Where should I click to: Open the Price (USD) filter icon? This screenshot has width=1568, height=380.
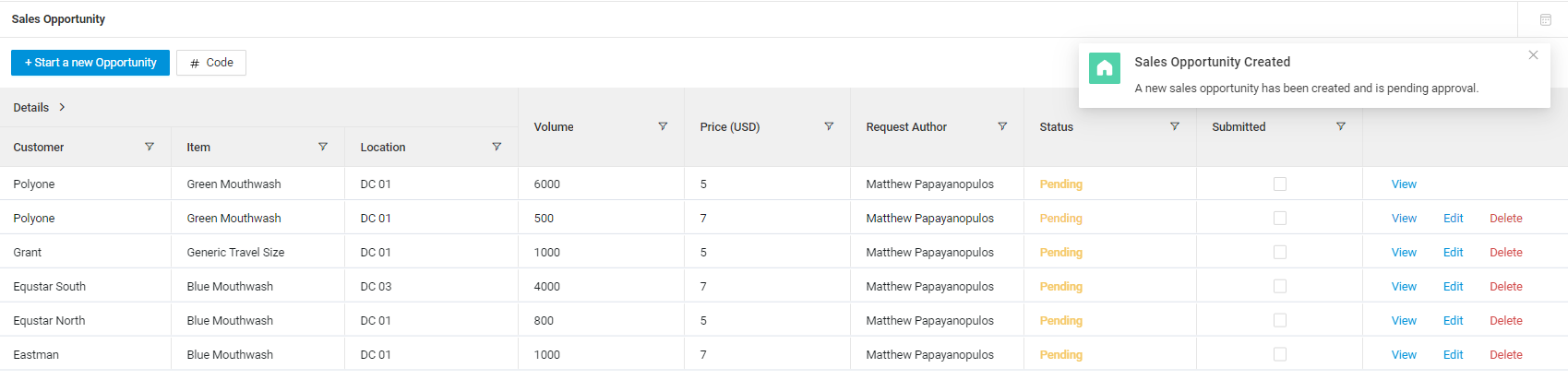click(x=829, y=126)
